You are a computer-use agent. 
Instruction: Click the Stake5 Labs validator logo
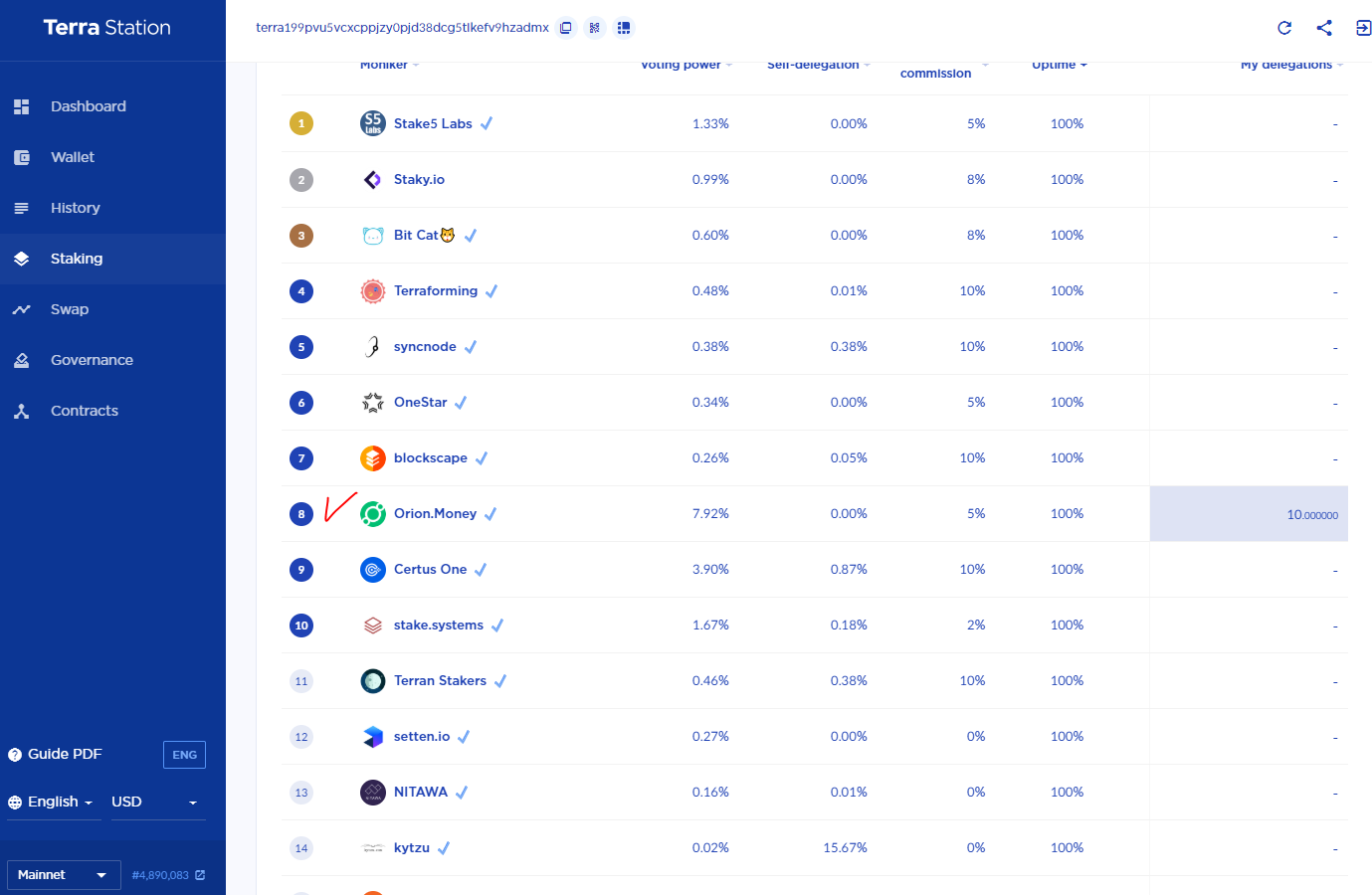tap(373, 123)
